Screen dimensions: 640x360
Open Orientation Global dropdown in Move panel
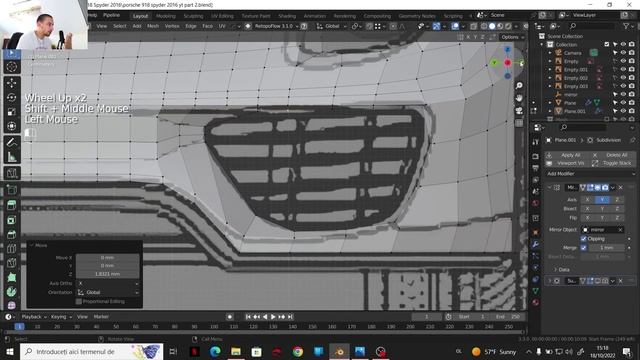[108, 292]
